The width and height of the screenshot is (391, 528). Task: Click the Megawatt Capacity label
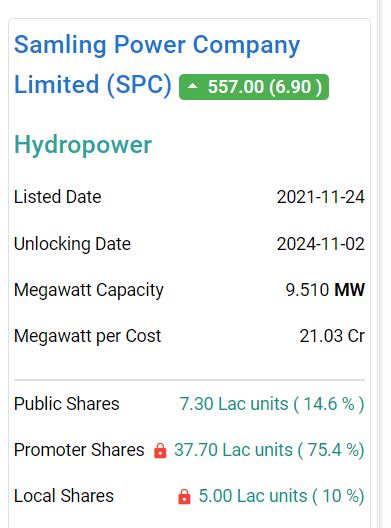pyautogui.click(x=89, y=290)
